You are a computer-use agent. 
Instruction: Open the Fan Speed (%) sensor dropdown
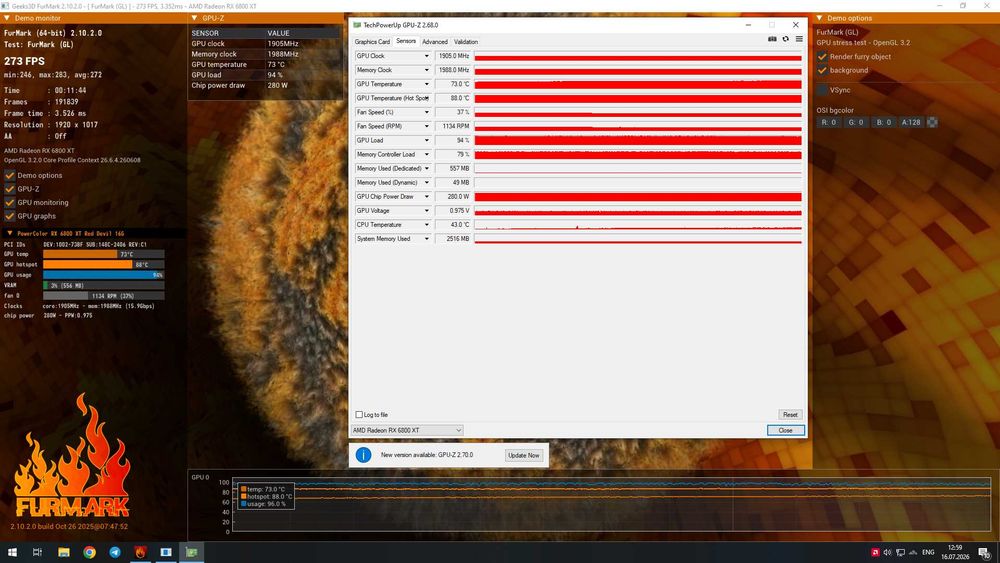427,112
